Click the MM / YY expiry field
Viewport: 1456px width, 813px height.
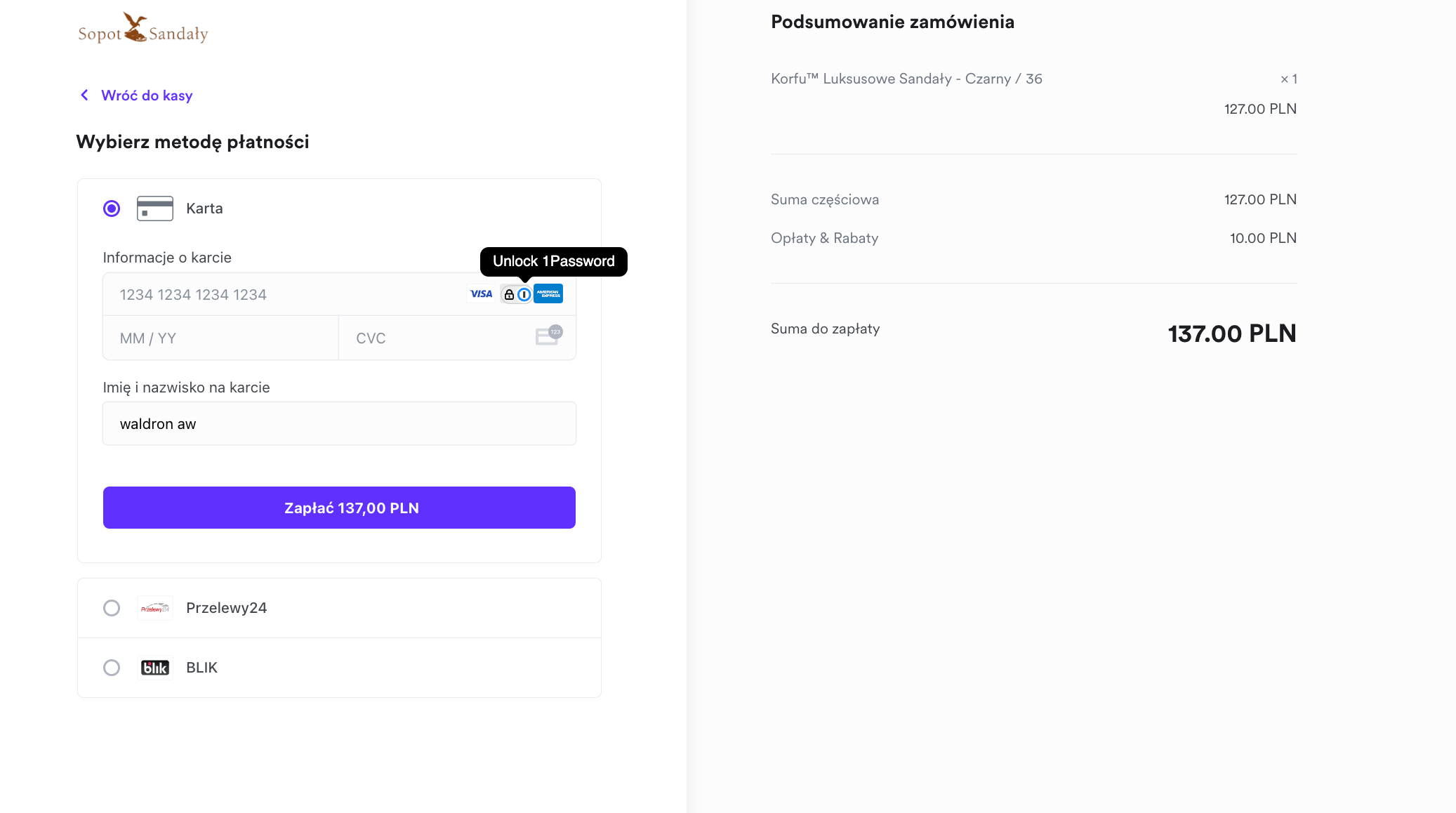tap(220, 338)
